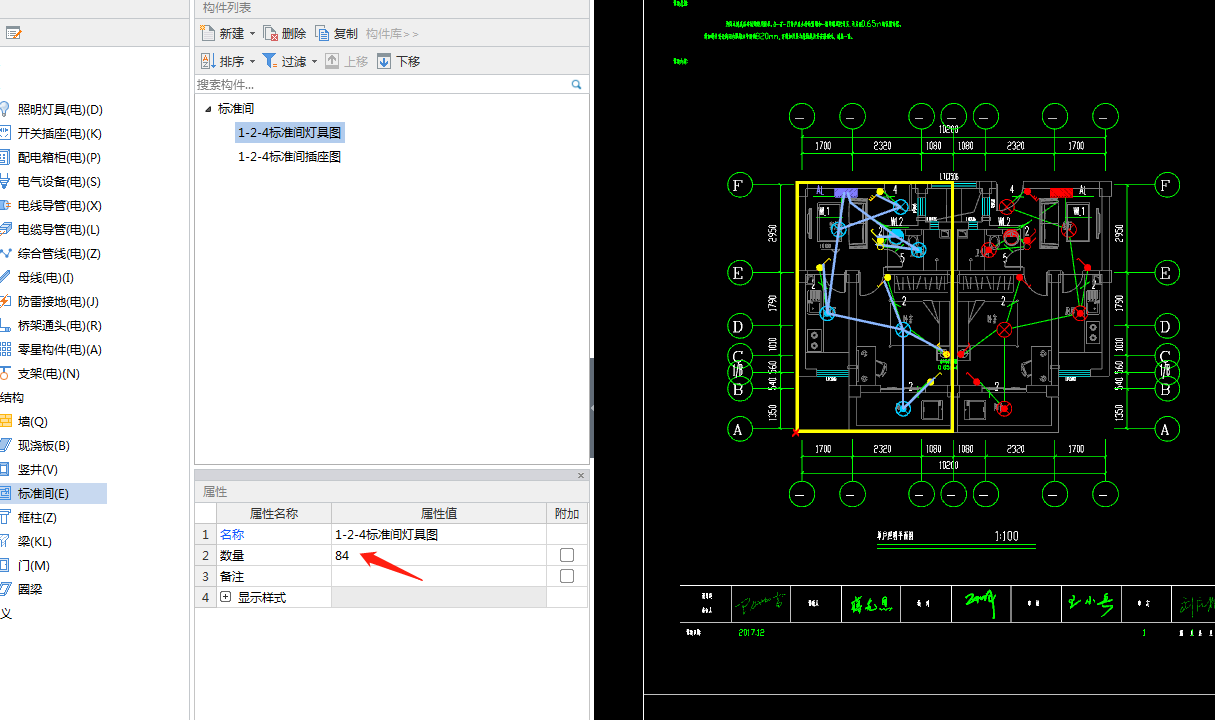Select 竖井(V) shaft item
1215x720 pixels.
point(37,470)
